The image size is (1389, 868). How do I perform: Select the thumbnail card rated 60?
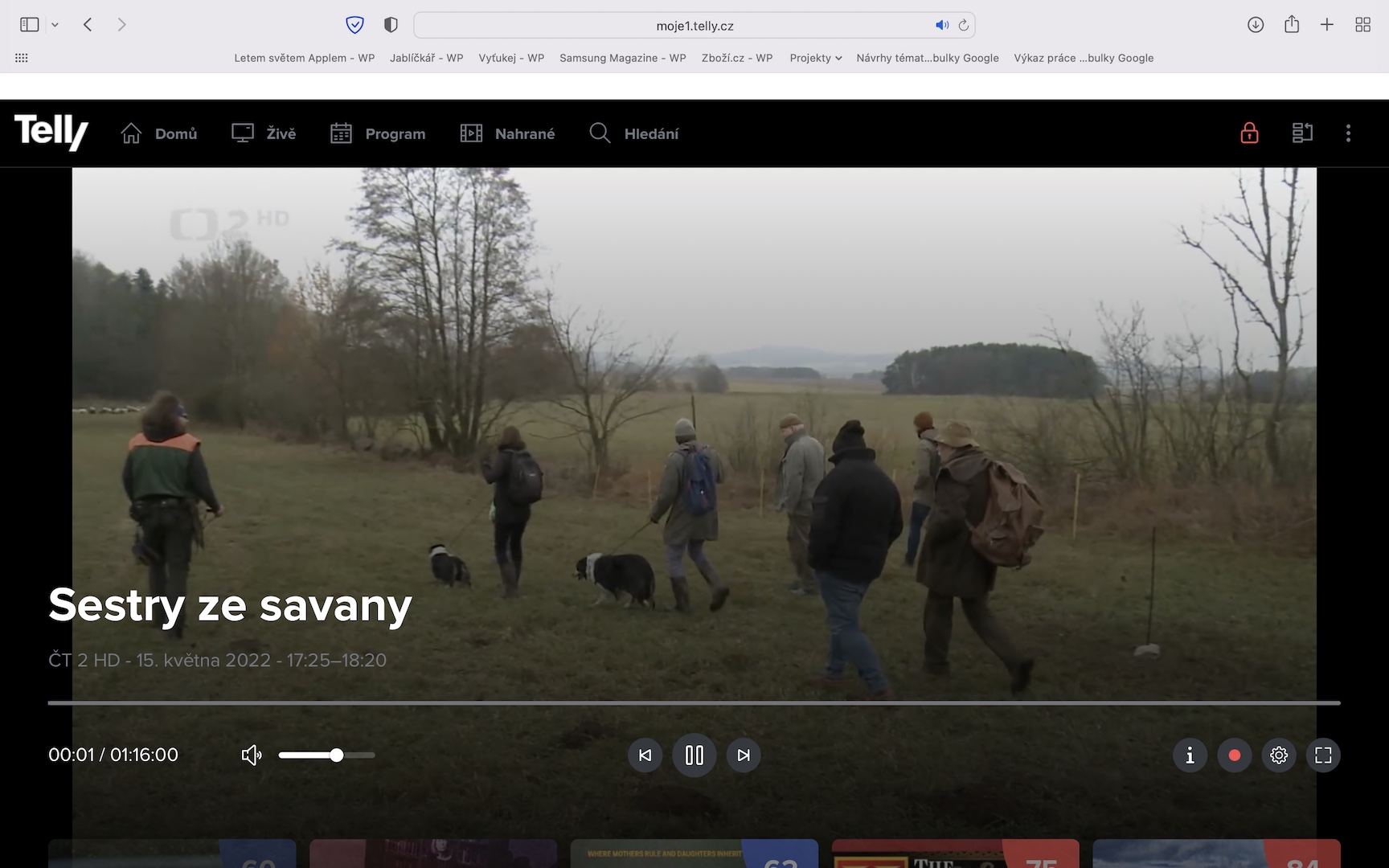coord(172,854)
